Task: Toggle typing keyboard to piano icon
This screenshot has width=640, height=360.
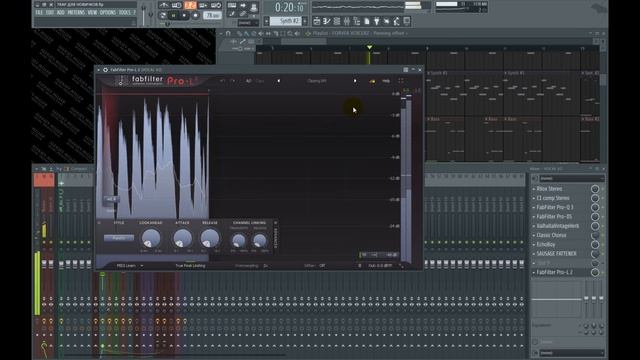Action: point(232,5)
